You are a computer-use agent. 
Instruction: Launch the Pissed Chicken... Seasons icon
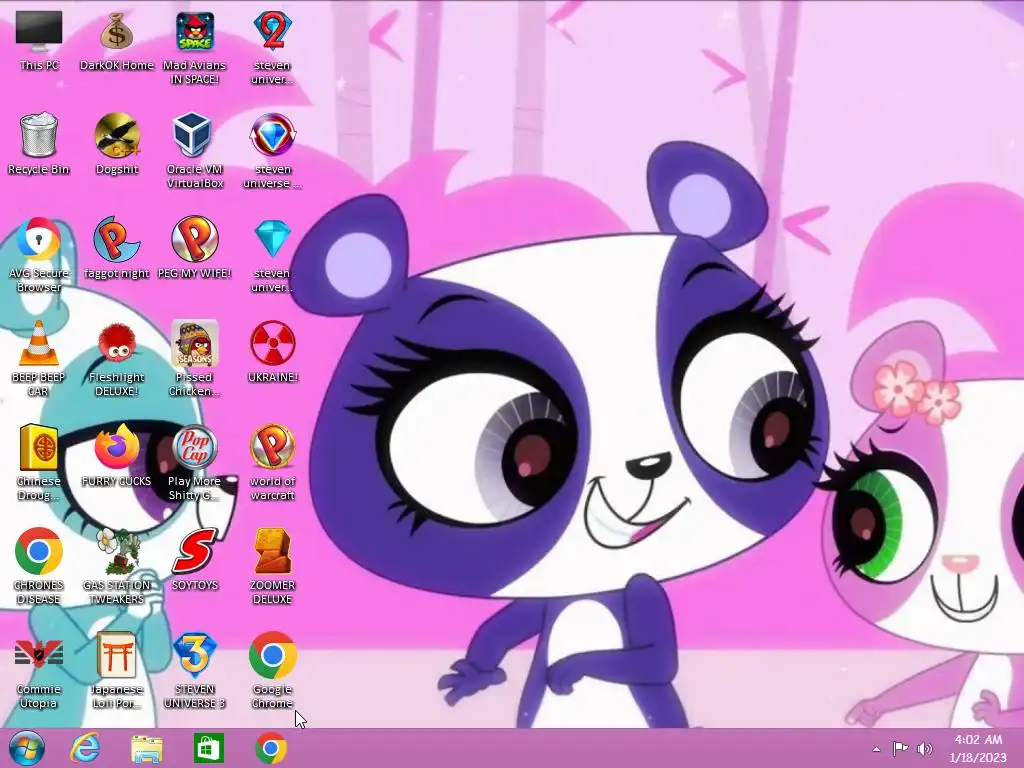coord(195,358)
